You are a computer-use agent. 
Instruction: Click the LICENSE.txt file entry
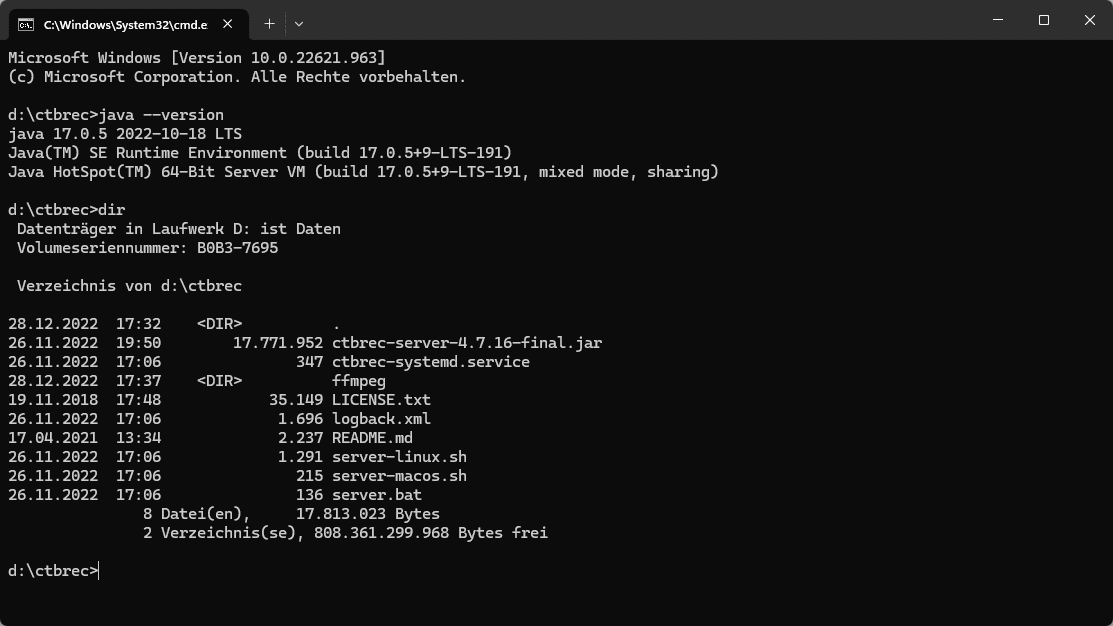pyautogui.click(x=381, y=400)
